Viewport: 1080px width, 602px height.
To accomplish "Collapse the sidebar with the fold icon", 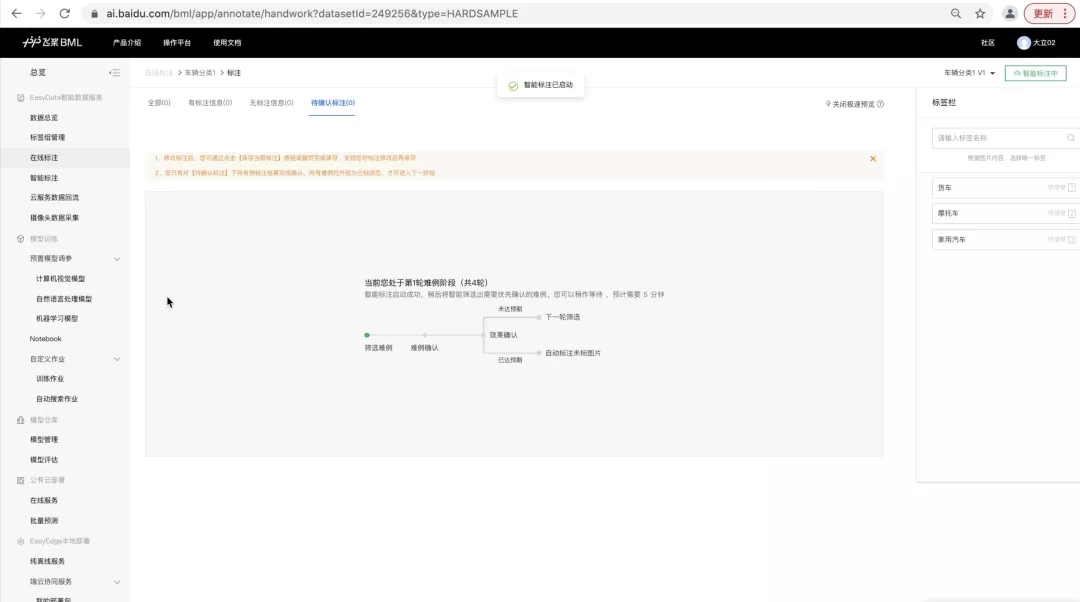I will [114, 72].
